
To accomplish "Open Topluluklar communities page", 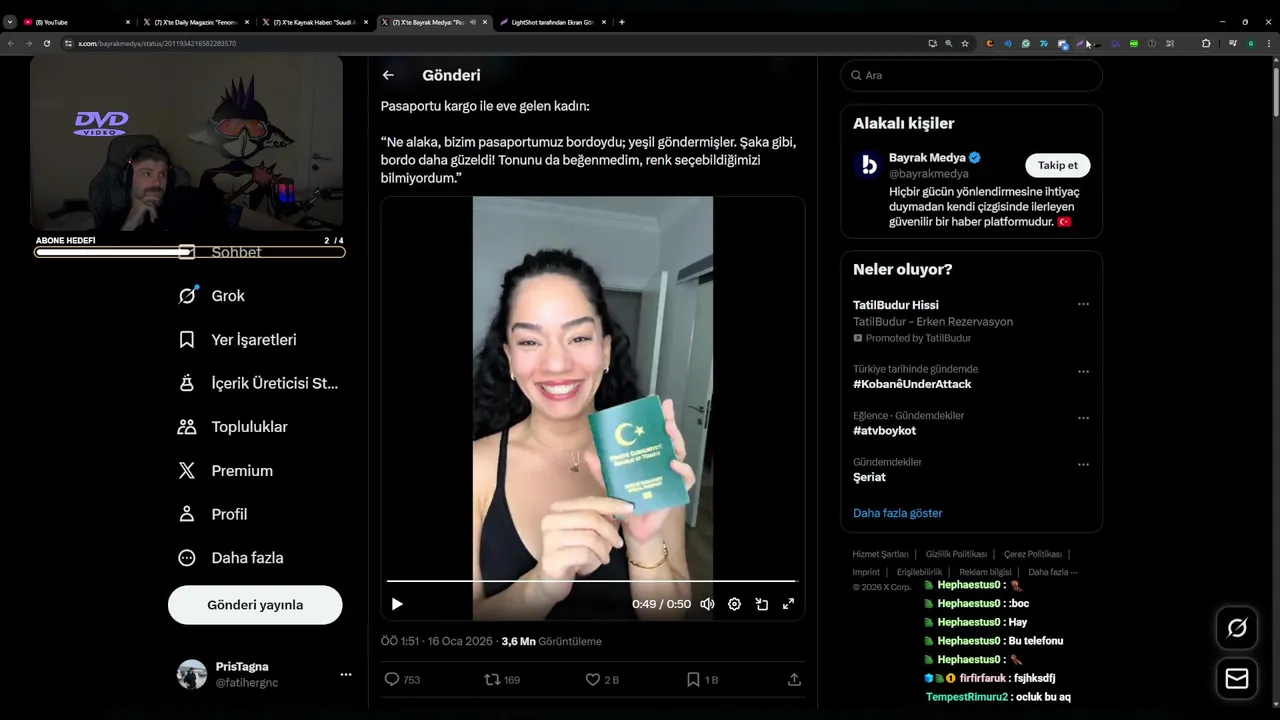I will click(233, 427).
